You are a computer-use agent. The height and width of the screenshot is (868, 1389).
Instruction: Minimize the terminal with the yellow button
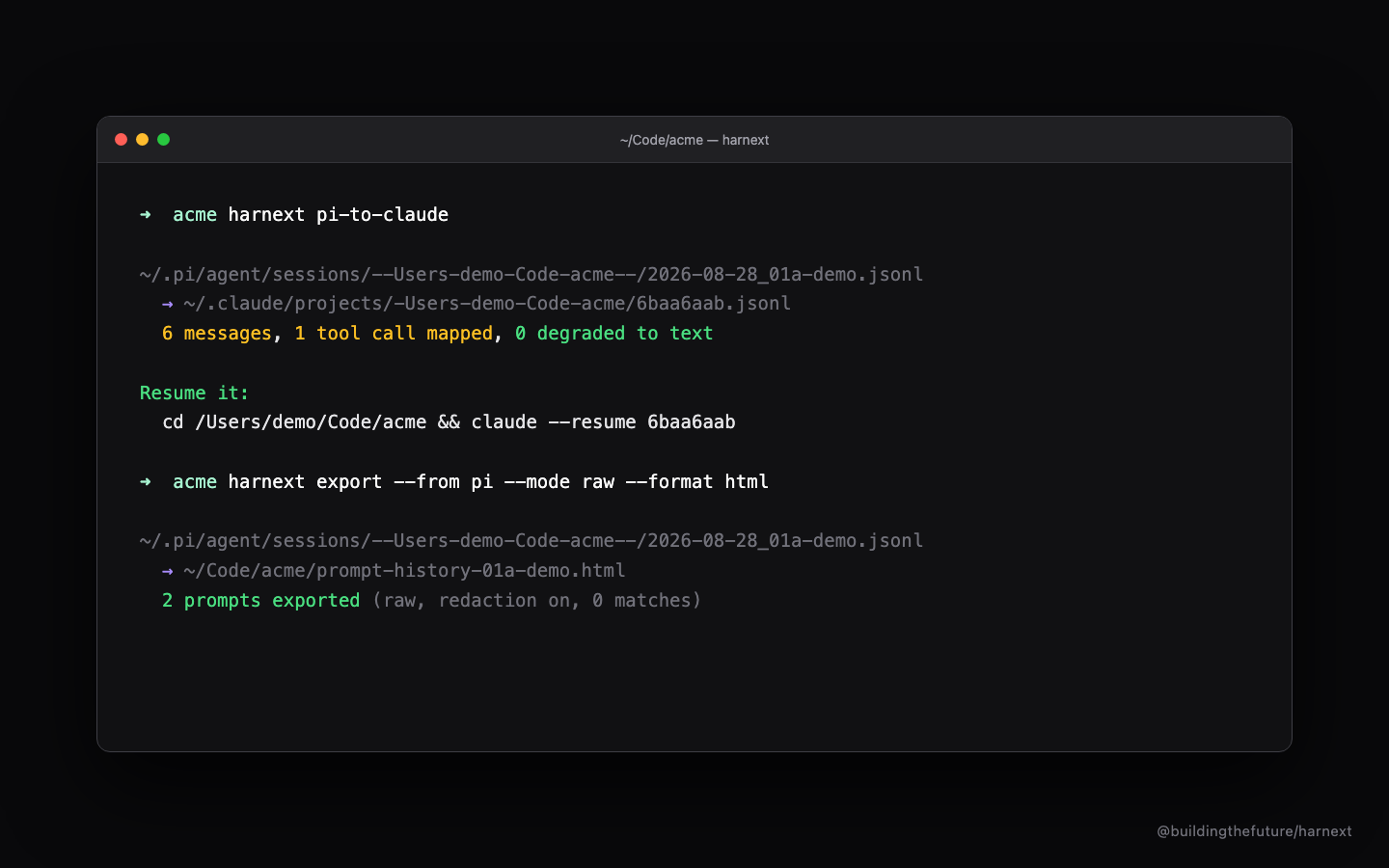(143, 140)
